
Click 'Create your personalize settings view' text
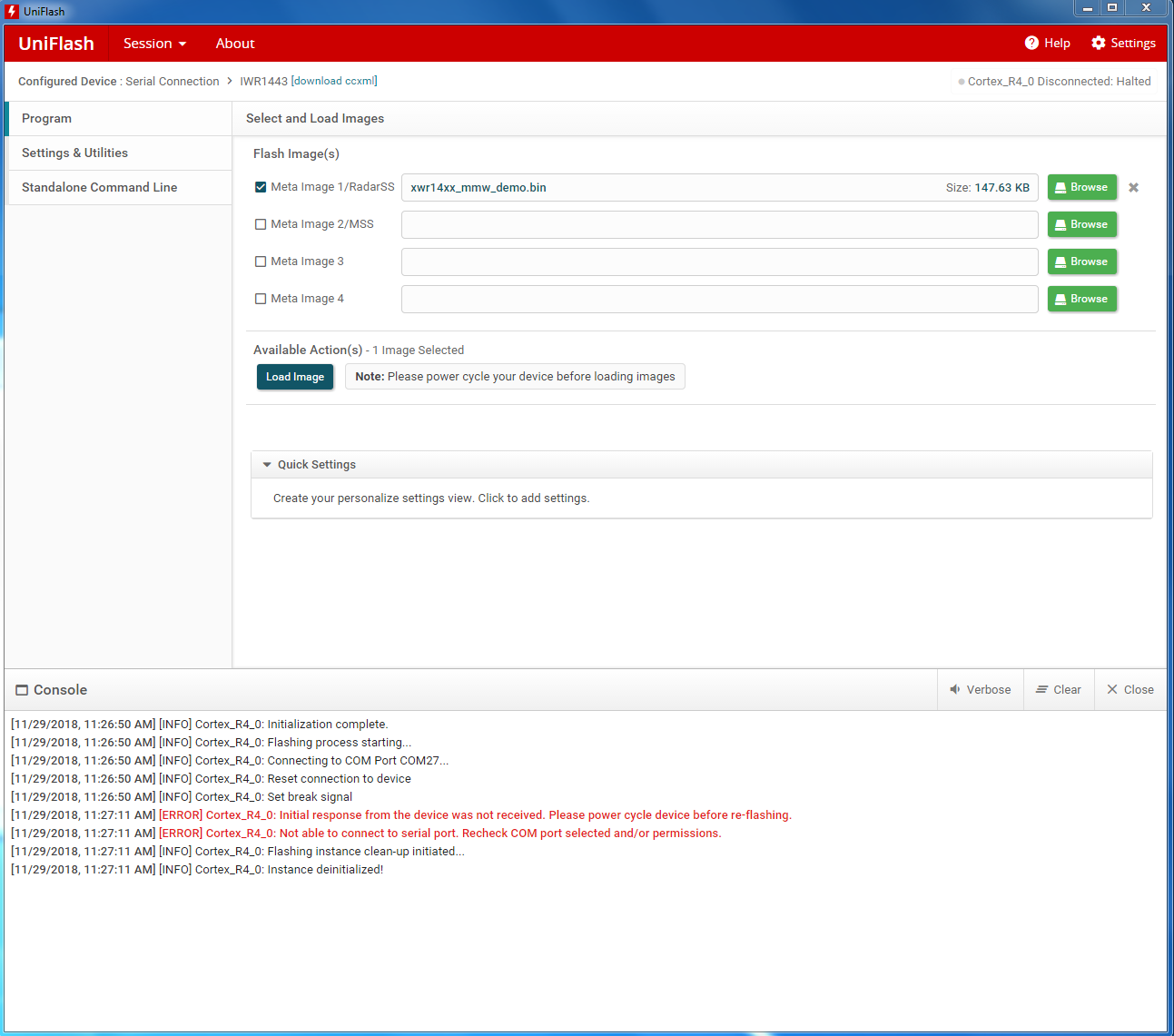point(431,498)
